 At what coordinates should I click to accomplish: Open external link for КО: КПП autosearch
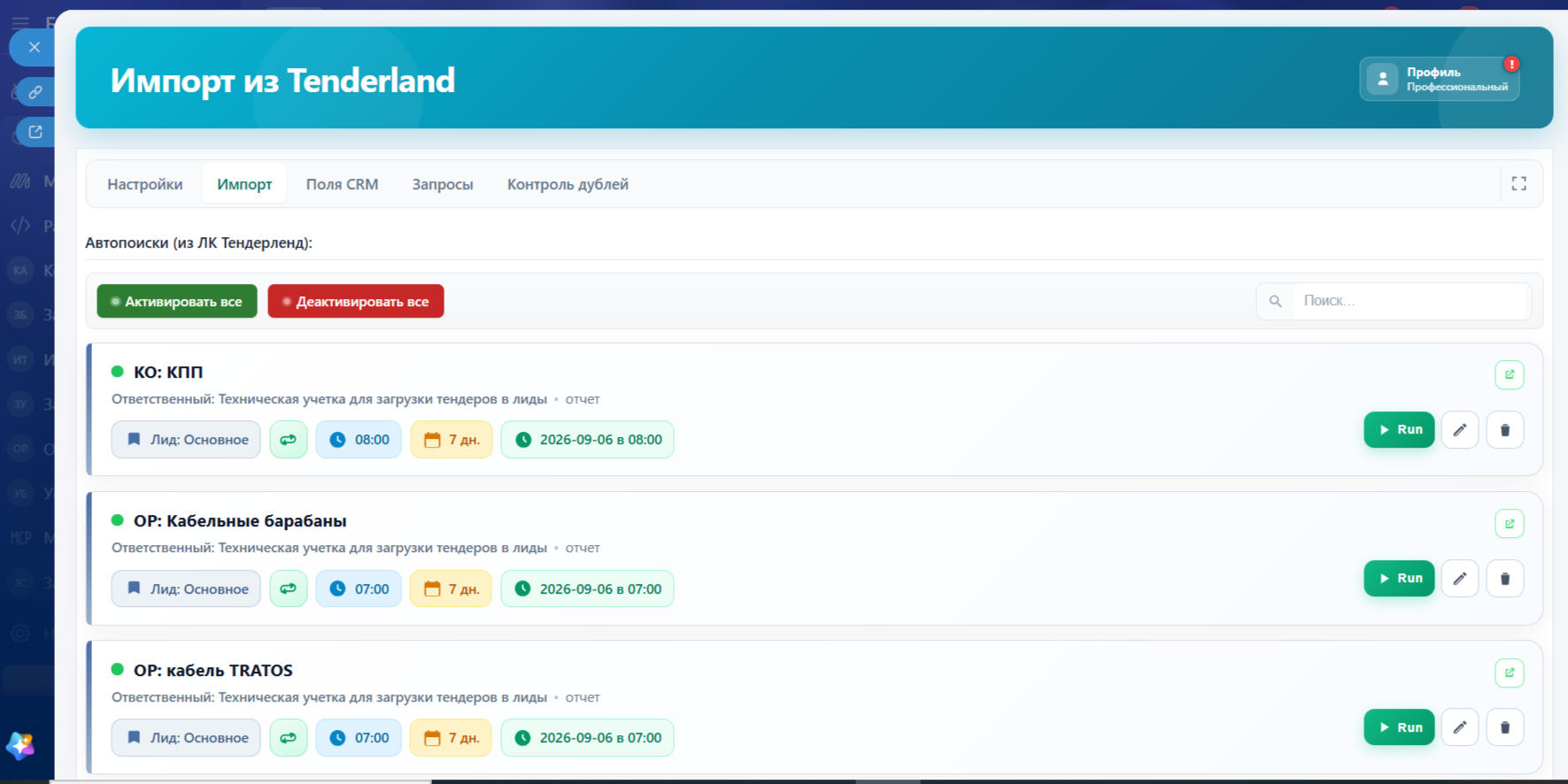tap(1509, 374)
